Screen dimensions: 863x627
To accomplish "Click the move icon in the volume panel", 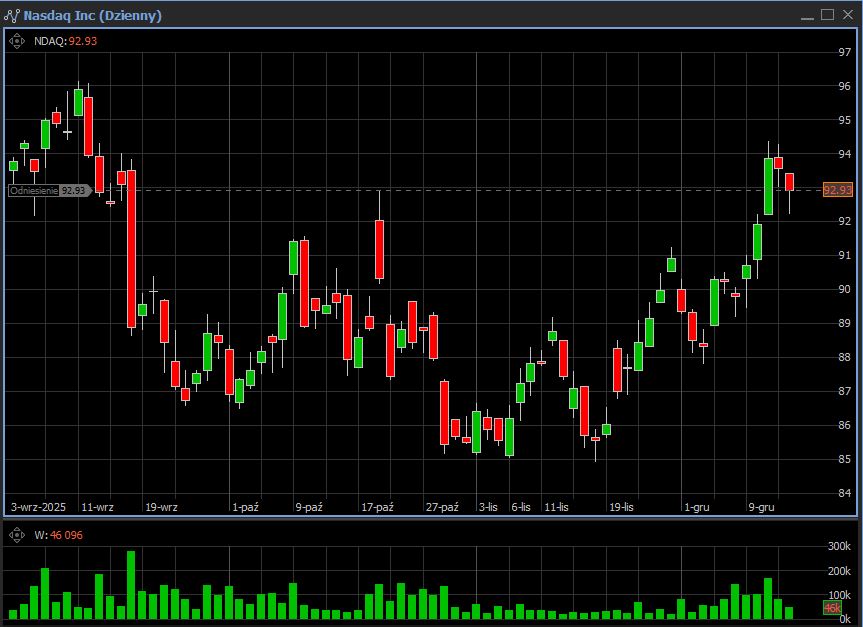I will click(x=17, y=535).
